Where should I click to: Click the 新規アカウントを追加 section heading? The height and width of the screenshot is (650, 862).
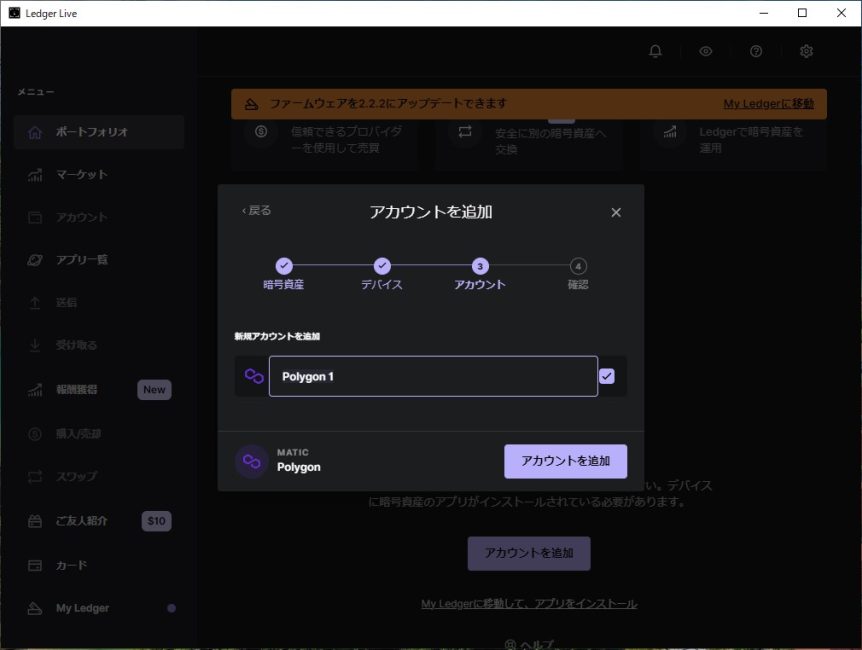[277, 336]
